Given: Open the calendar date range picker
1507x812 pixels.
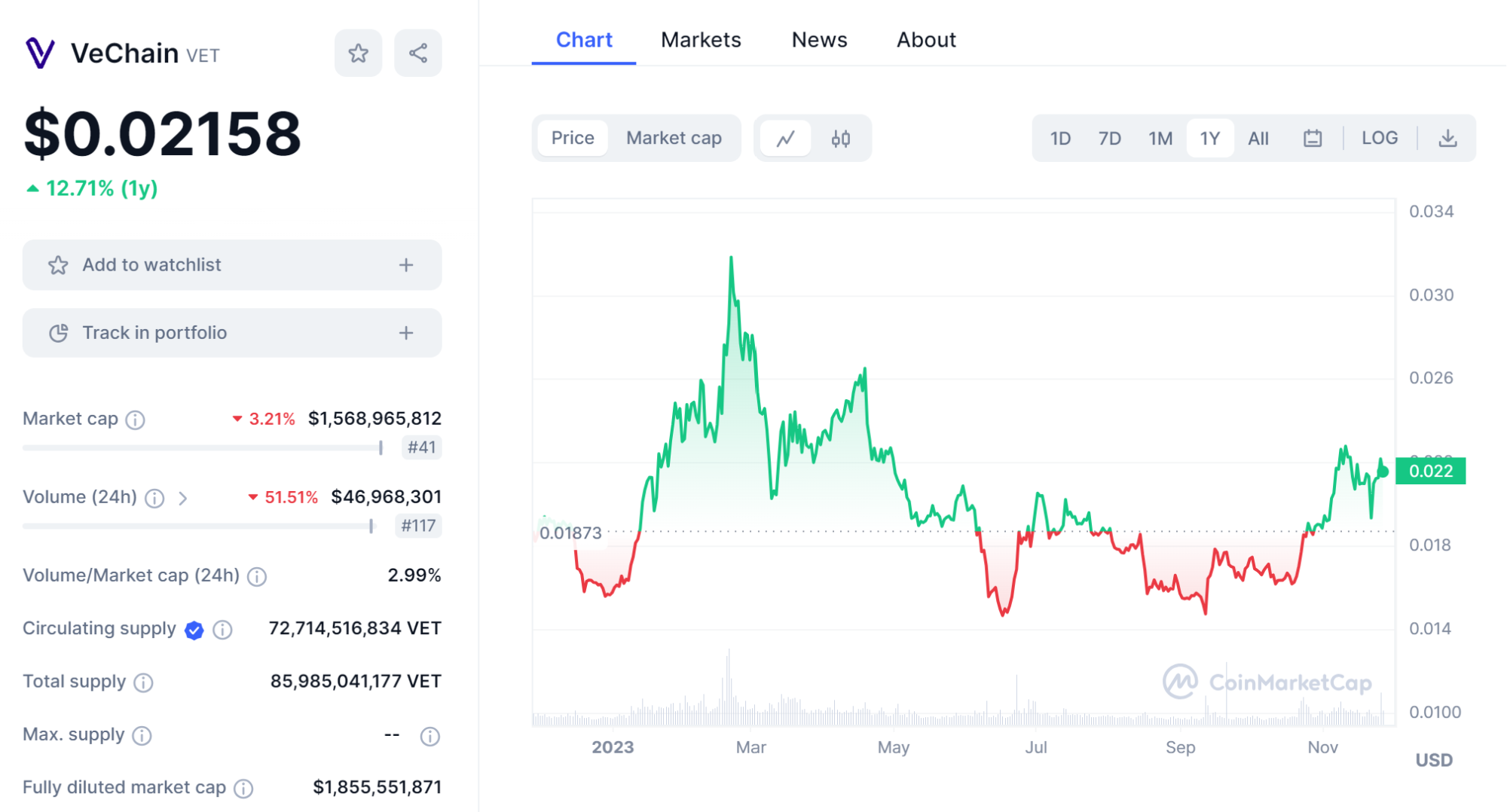Looking at the screenshot, I should (x=1313, y=139).
